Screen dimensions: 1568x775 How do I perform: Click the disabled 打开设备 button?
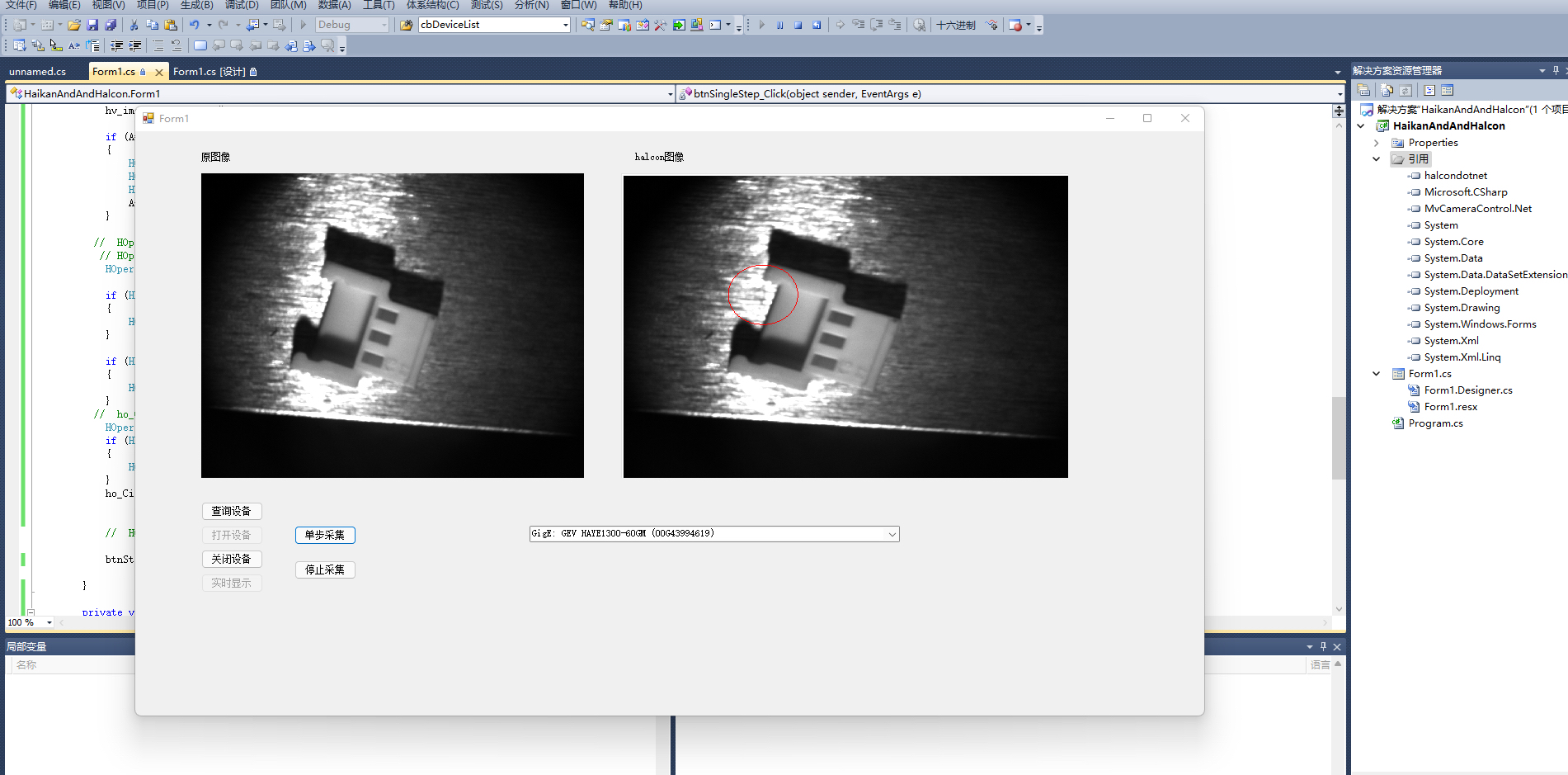click(232, 535)
